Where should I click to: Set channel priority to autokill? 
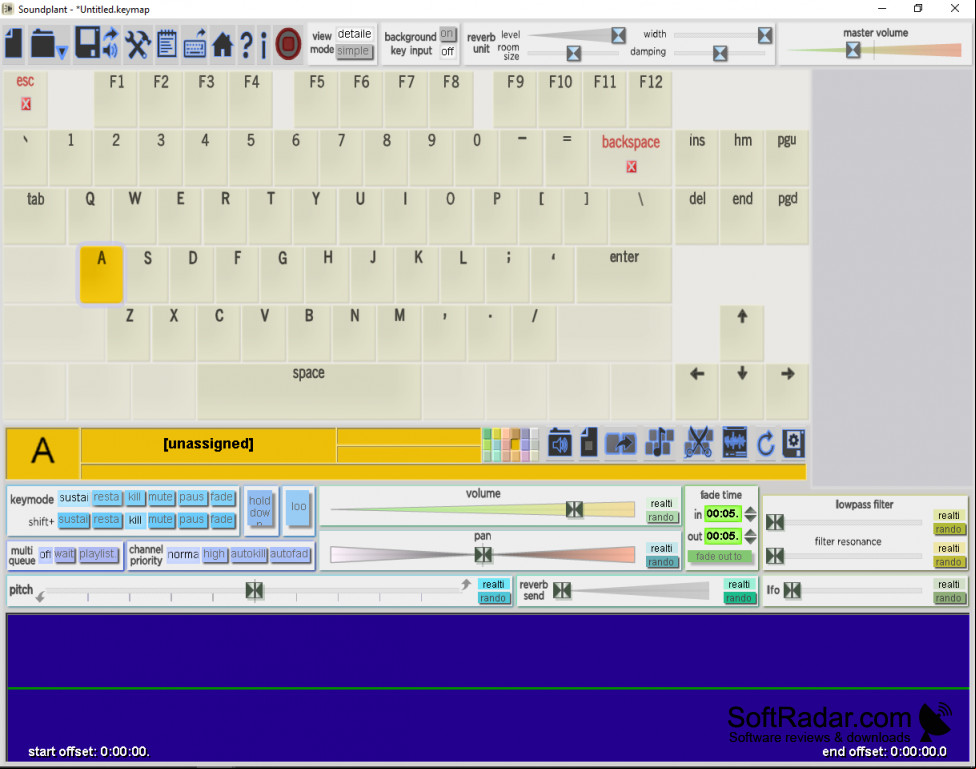point(248,554)
